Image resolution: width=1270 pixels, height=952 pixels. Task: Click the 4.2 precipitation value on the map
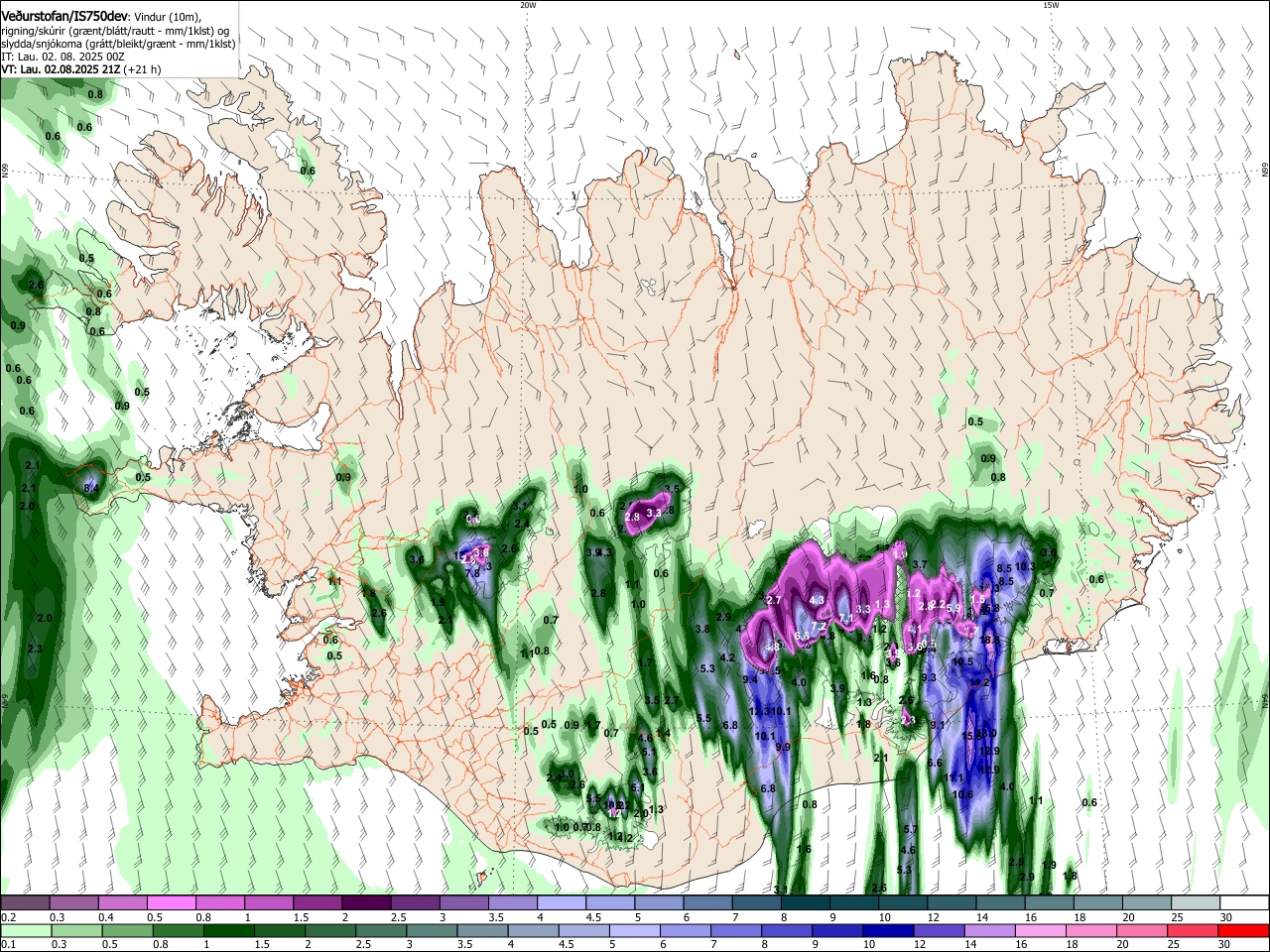tap(727, 657)
